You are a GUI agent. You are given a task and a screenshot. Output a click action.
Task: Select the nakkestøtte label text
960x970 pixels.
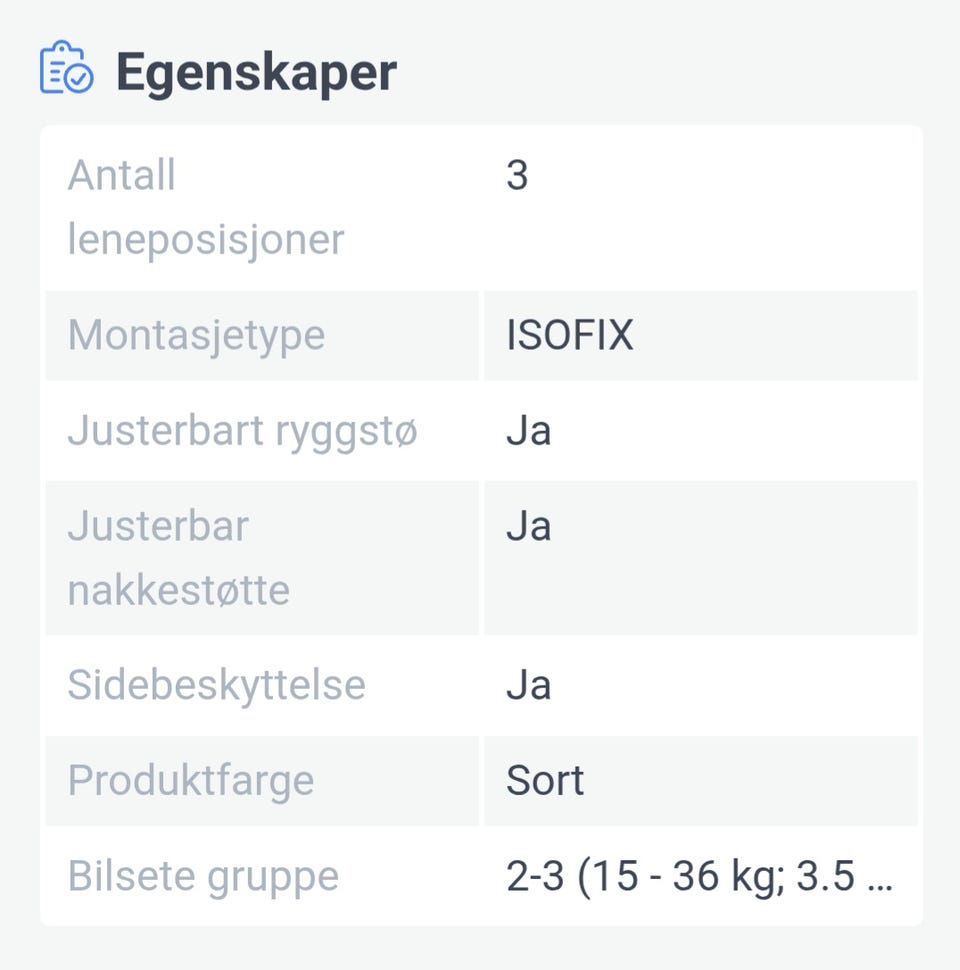click(x=178, y=590)
